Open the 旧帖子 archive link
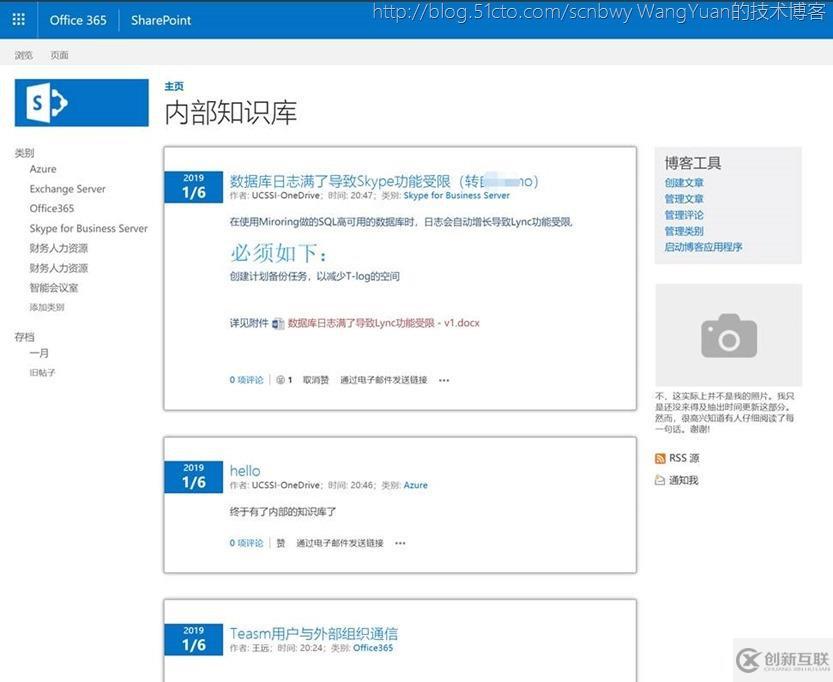 (42, 373)
